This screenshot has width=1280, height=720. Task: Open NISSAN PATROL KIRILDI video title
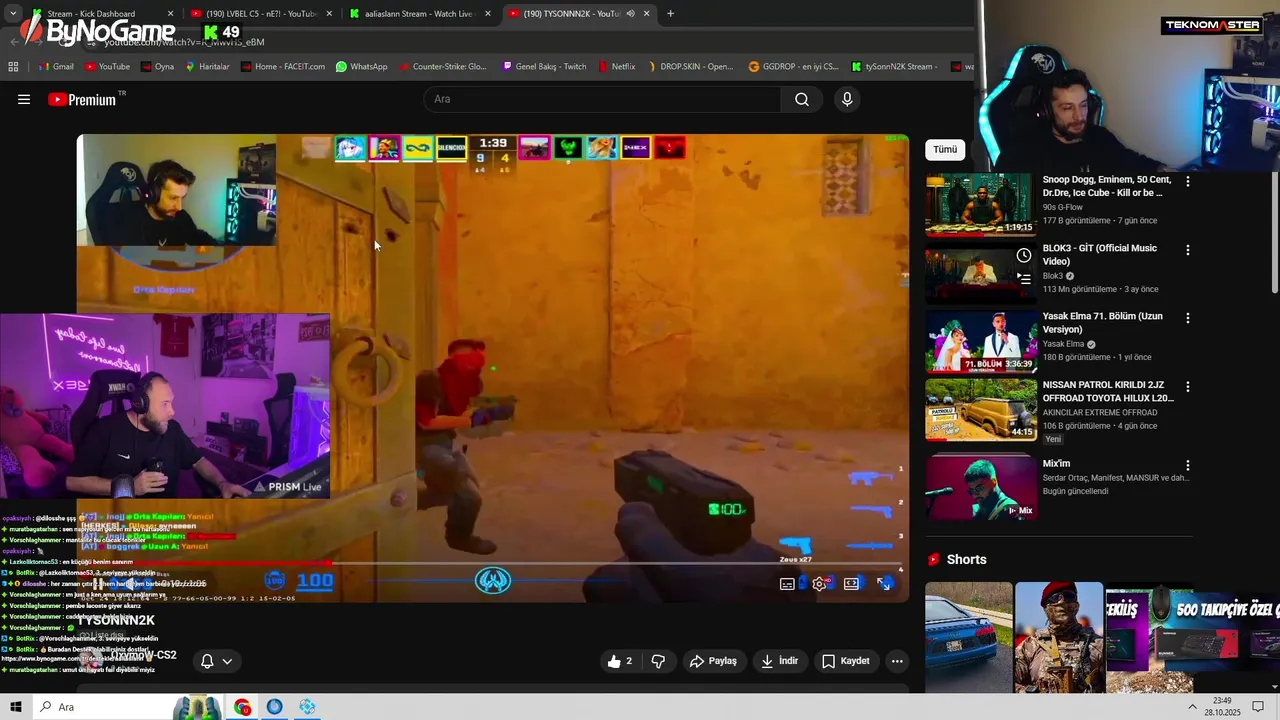(x=1107, y=391)
